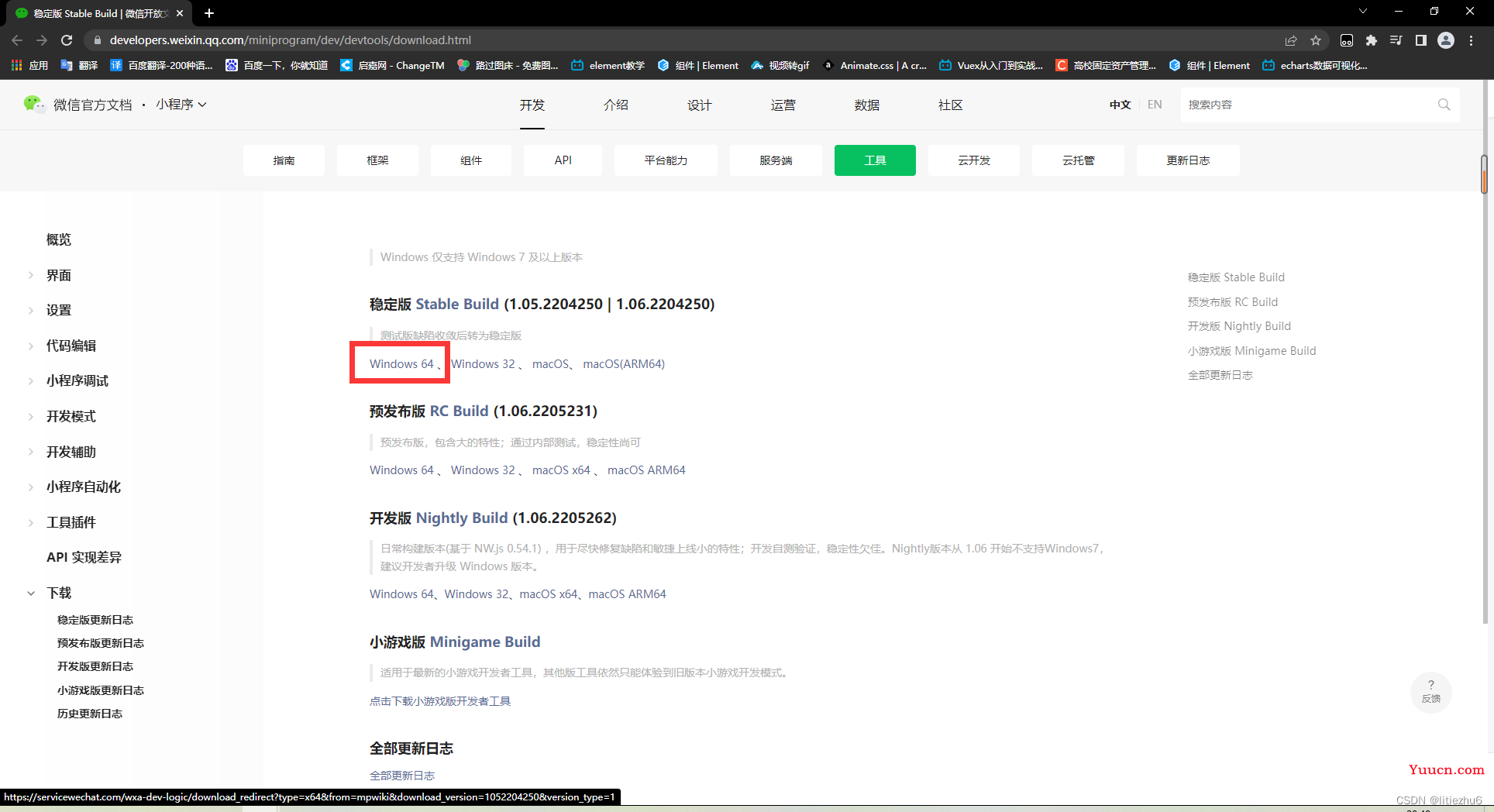Select the 框架 sub-navigation button
The width and height of the screenshot is (1494, 812).
(x=377, y=160)
